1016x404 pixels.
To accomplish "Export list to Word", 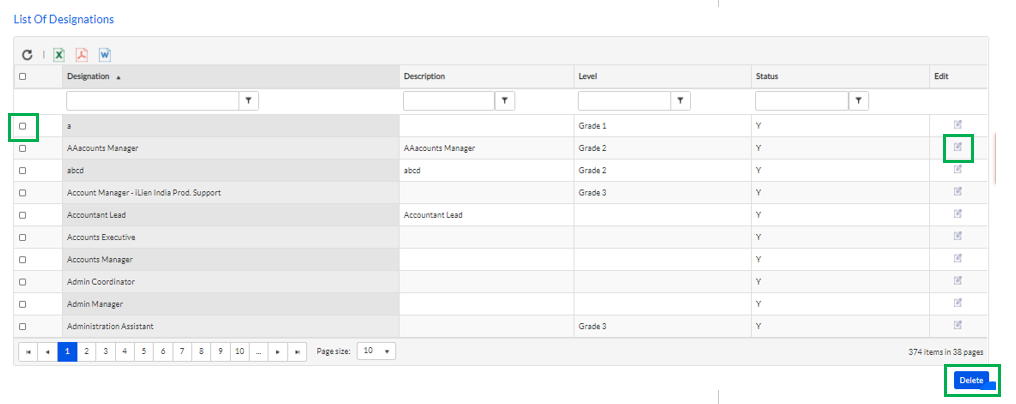I will [105, 56].
